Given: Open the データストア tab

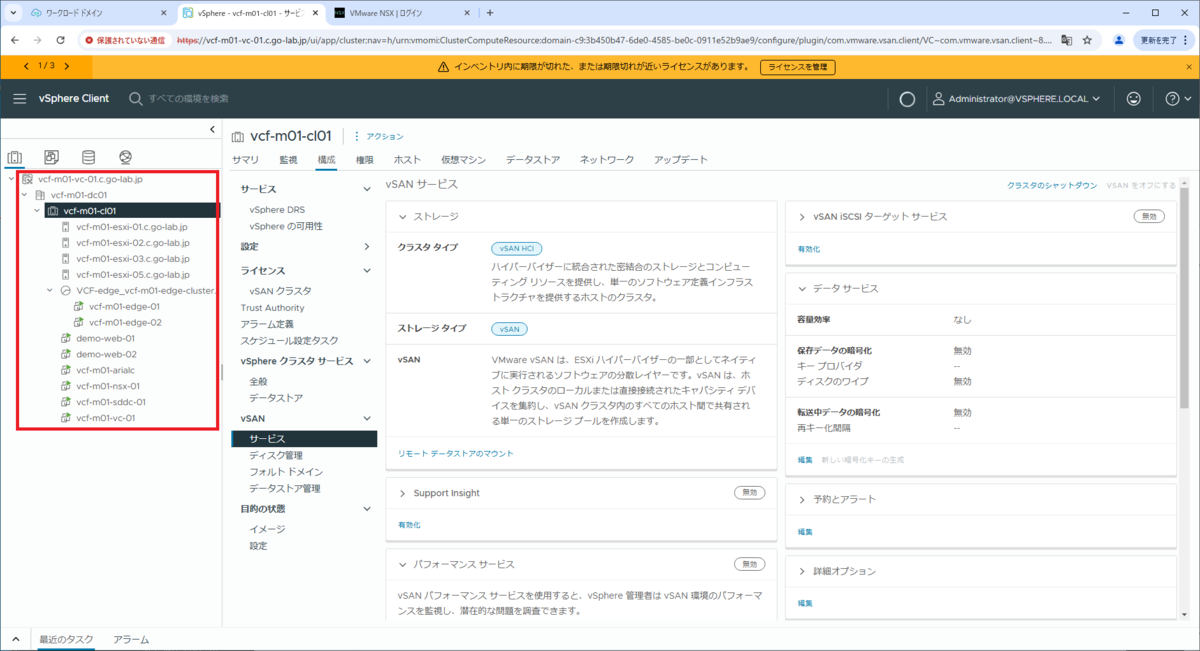Looking at the screenshot, I should pyautogui.click(x=533, y=160).
